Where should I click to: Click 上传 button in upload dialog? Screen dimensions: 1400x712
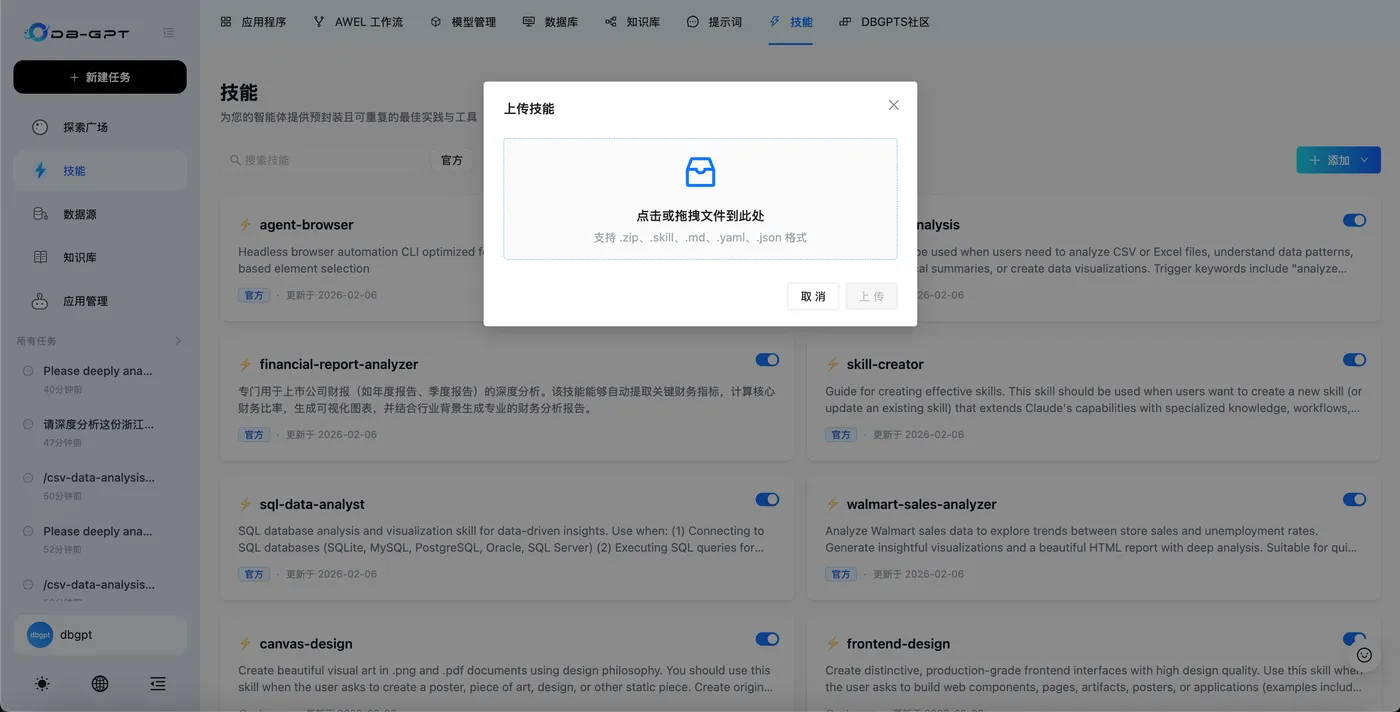pyautogui.click(x=871, y=296)
